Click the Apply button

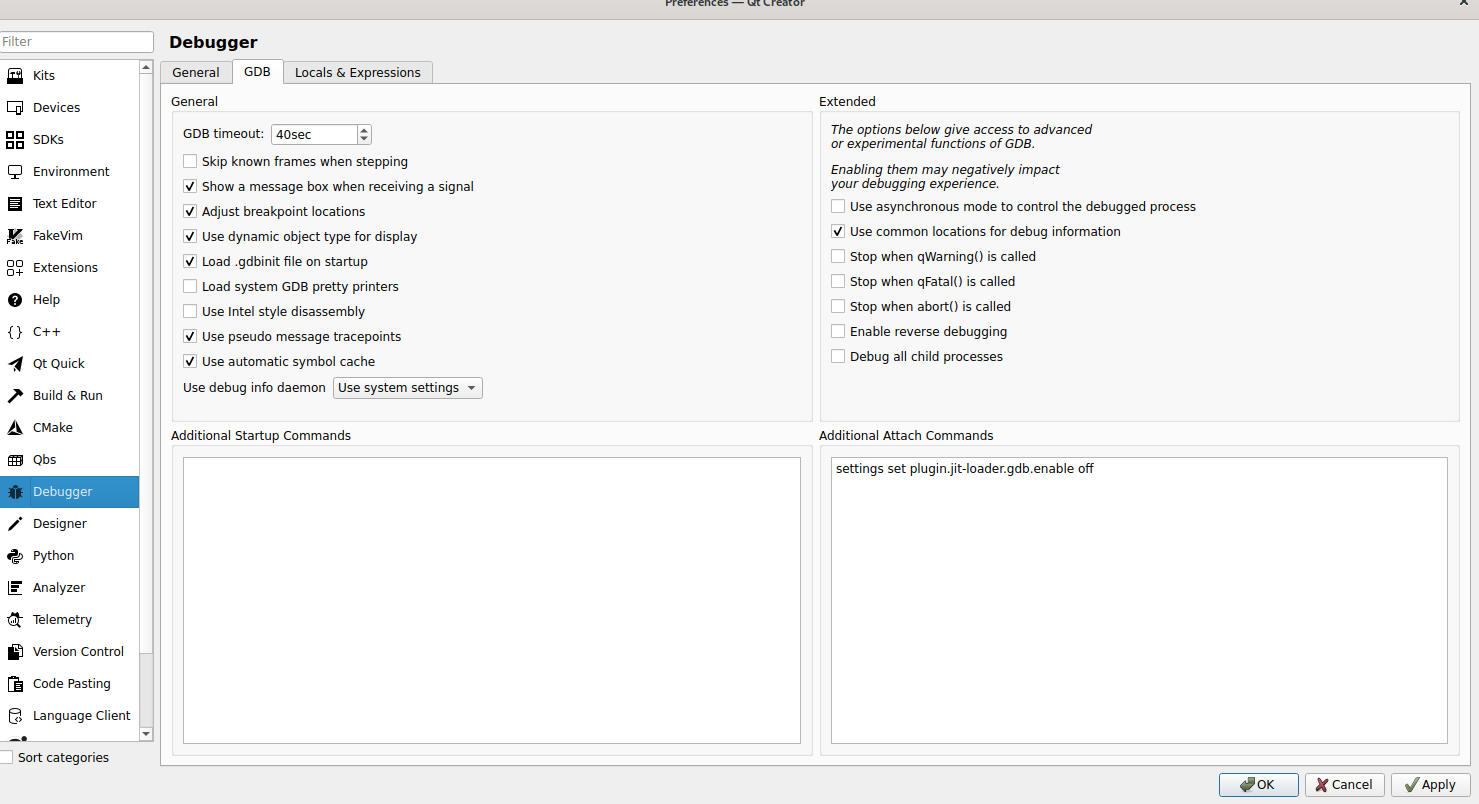click(1430, 785)
